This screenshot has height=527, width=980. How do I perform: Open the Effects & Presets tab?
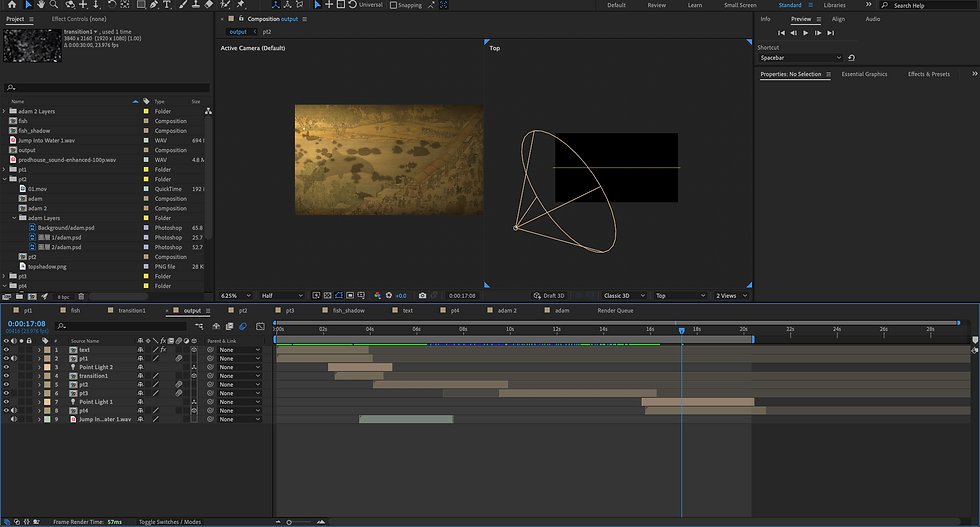(x=929, y=74)
